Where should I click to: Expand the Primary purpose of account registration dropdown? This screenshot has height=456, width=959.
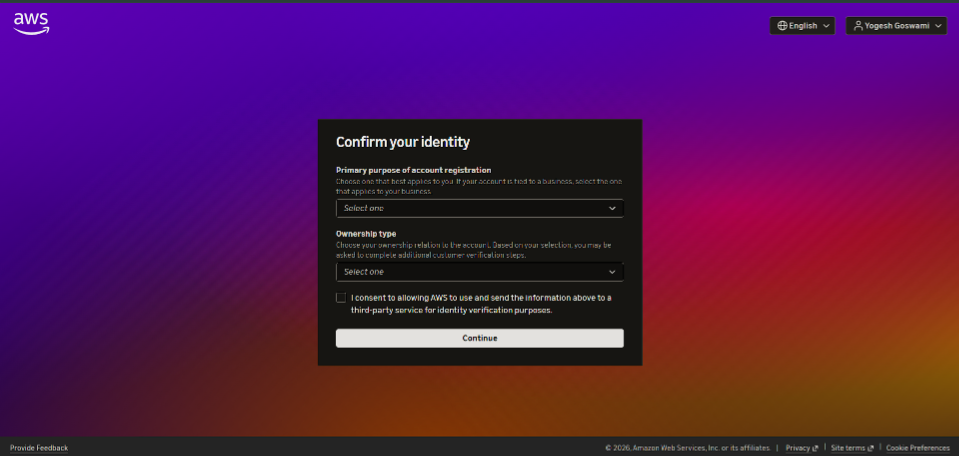[x=480, y=208]
